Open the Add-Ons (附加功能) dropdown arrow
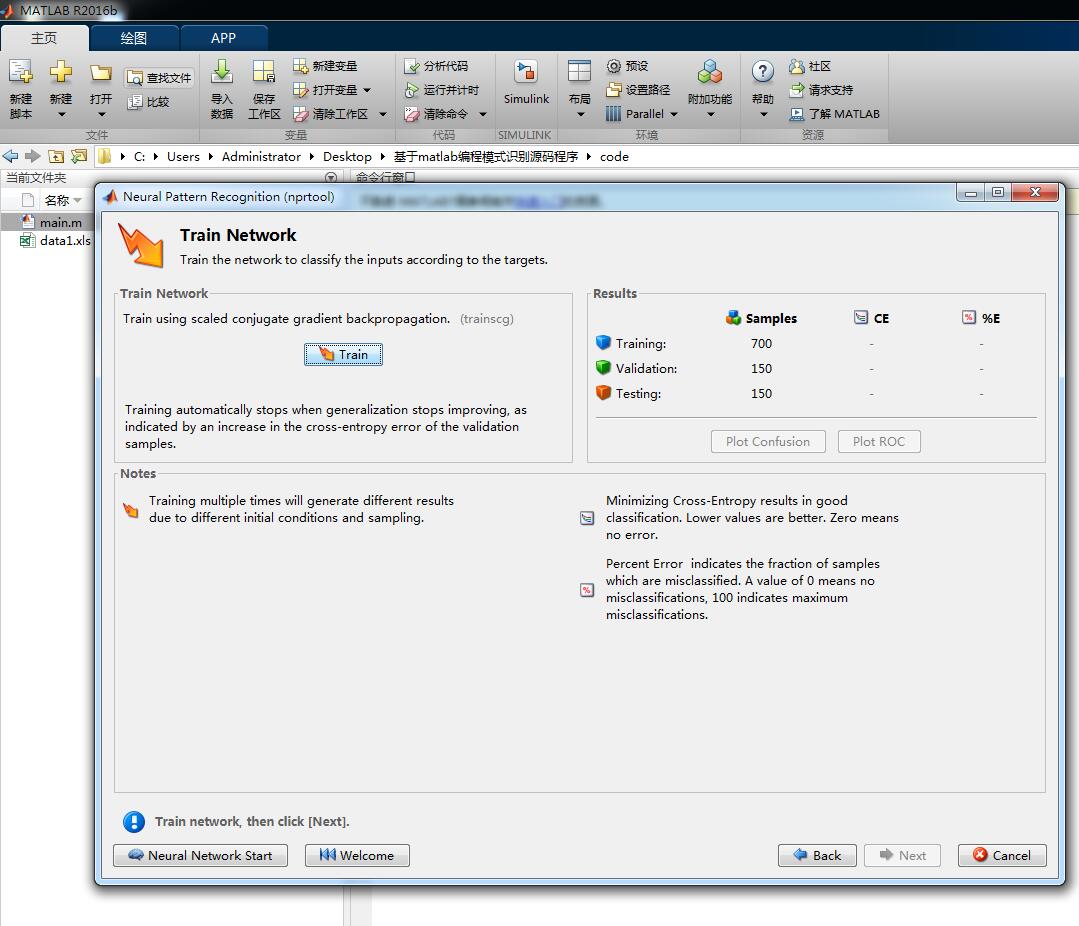The width and height of the screenshot is (1079, 926). click(x=710, y=114)
